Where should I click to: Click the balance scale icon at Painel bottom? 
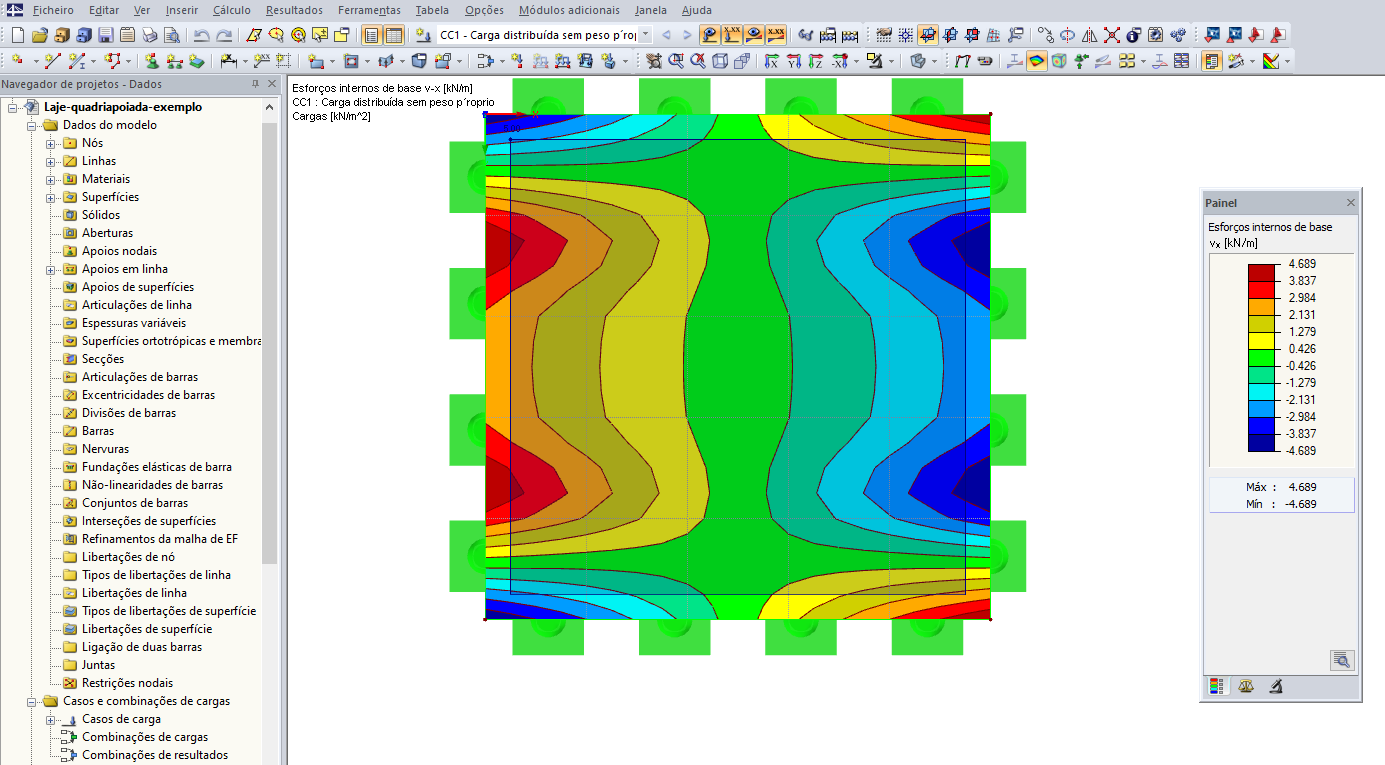[x=1246, y=687]
